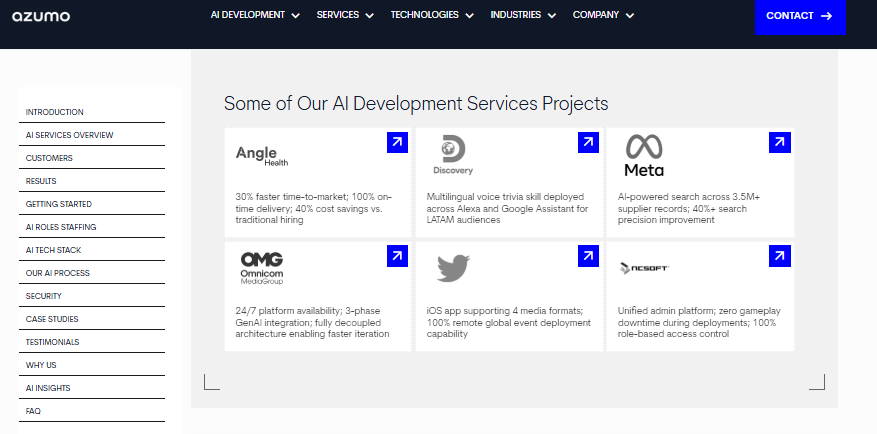Click the NCSOFT logo
877x434 pixels.
pos(644,268)
